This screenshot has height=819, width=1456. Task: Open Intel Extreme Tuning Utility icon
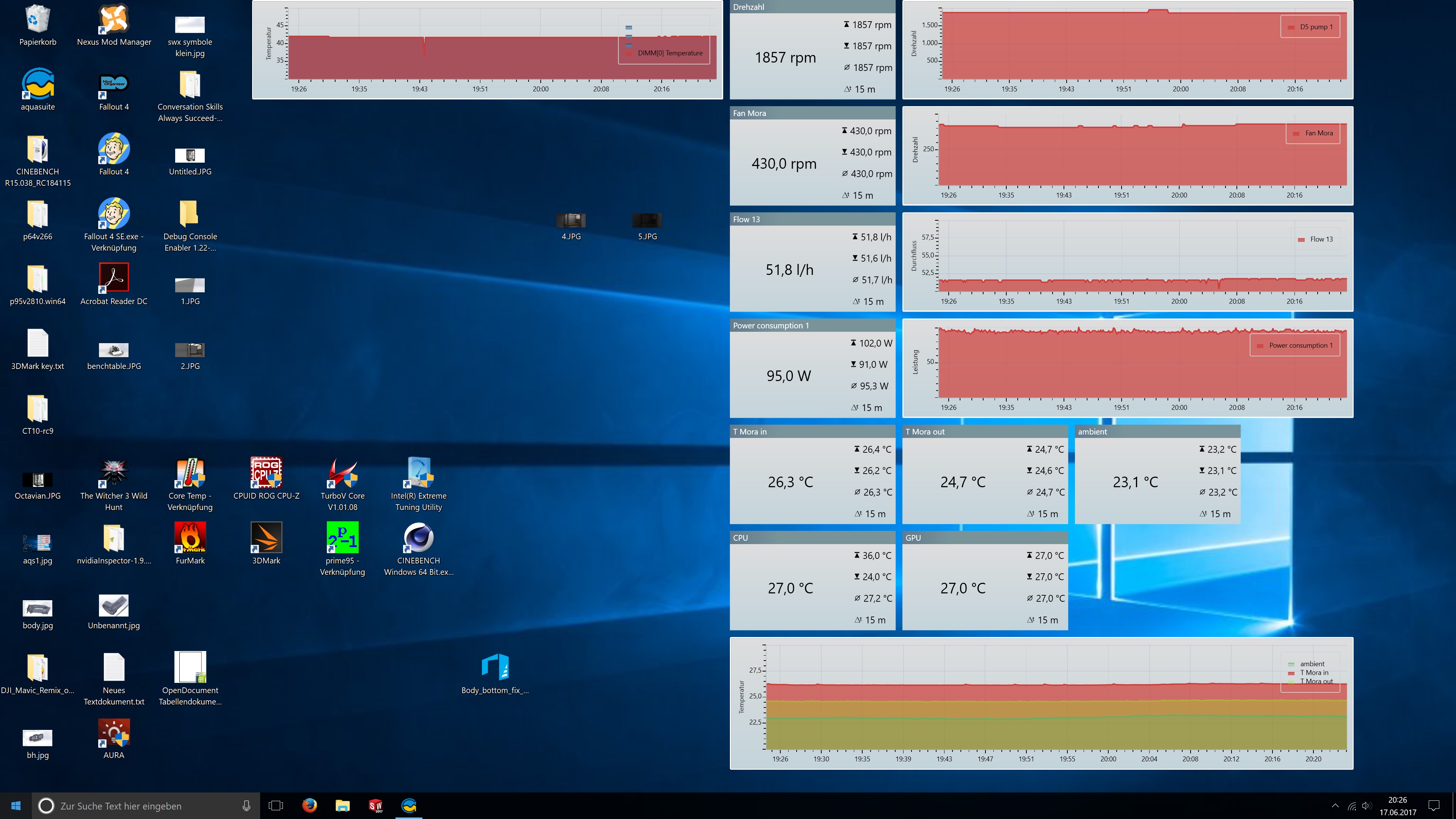click(418, 473)
